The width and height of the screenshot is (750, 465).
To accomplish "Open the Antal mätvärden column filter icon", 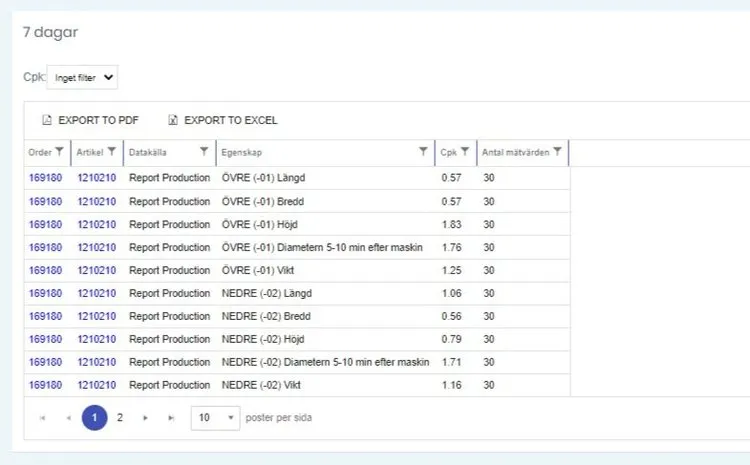I will pos(557,152).
